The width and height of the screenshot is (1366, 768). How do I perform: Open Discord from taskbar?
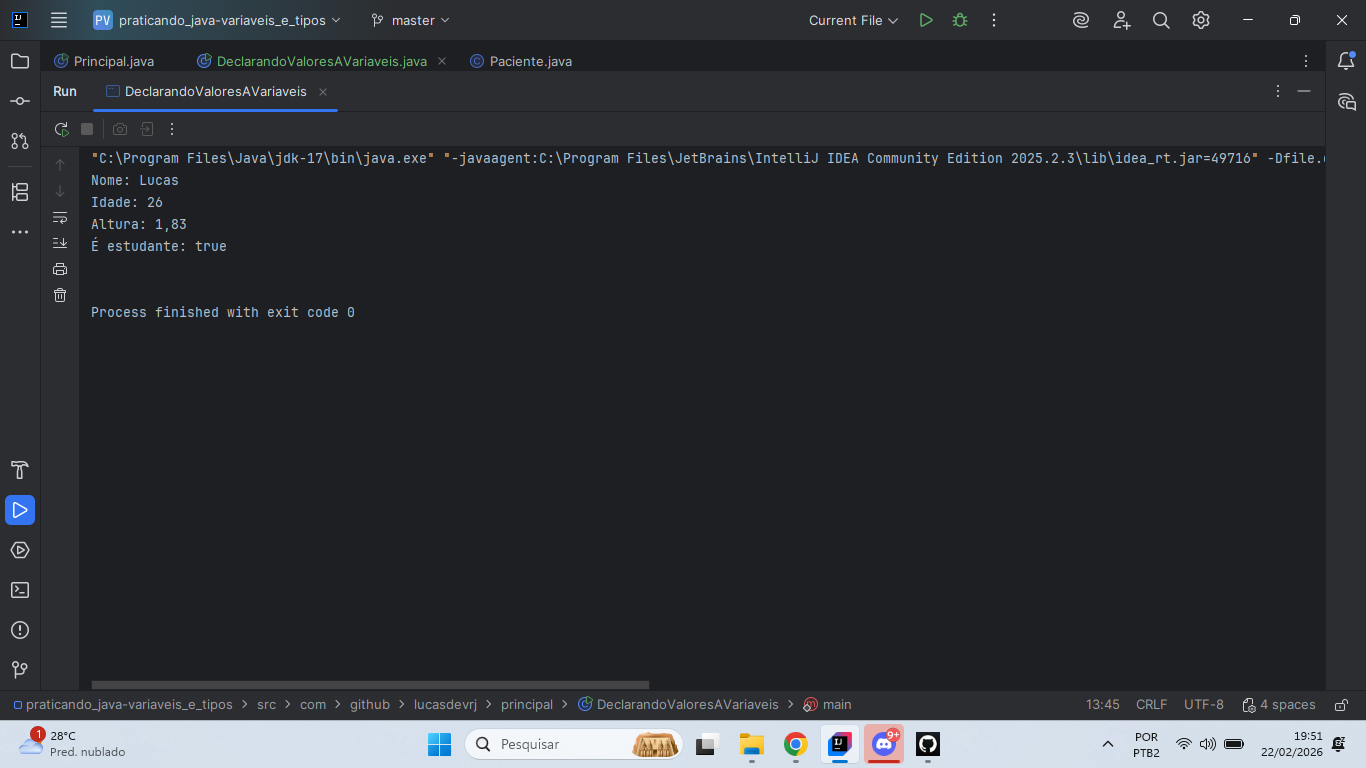[x=884, y=744]
